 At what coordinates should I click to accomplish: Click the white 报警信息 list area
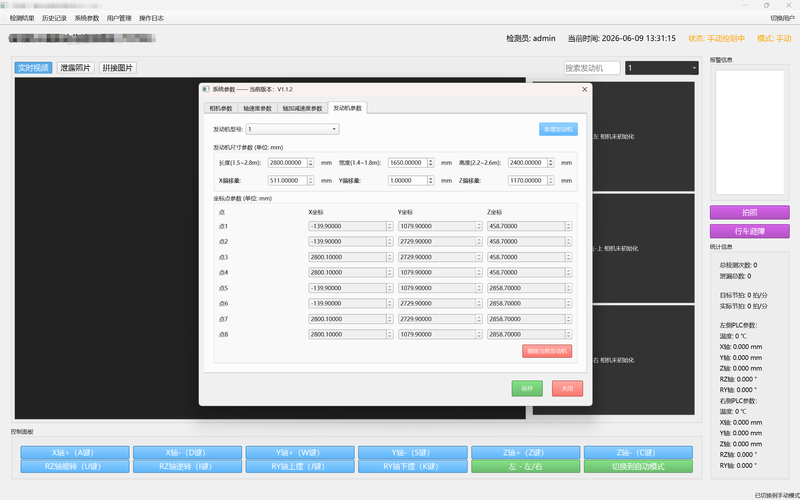click(x=749, y=132)
